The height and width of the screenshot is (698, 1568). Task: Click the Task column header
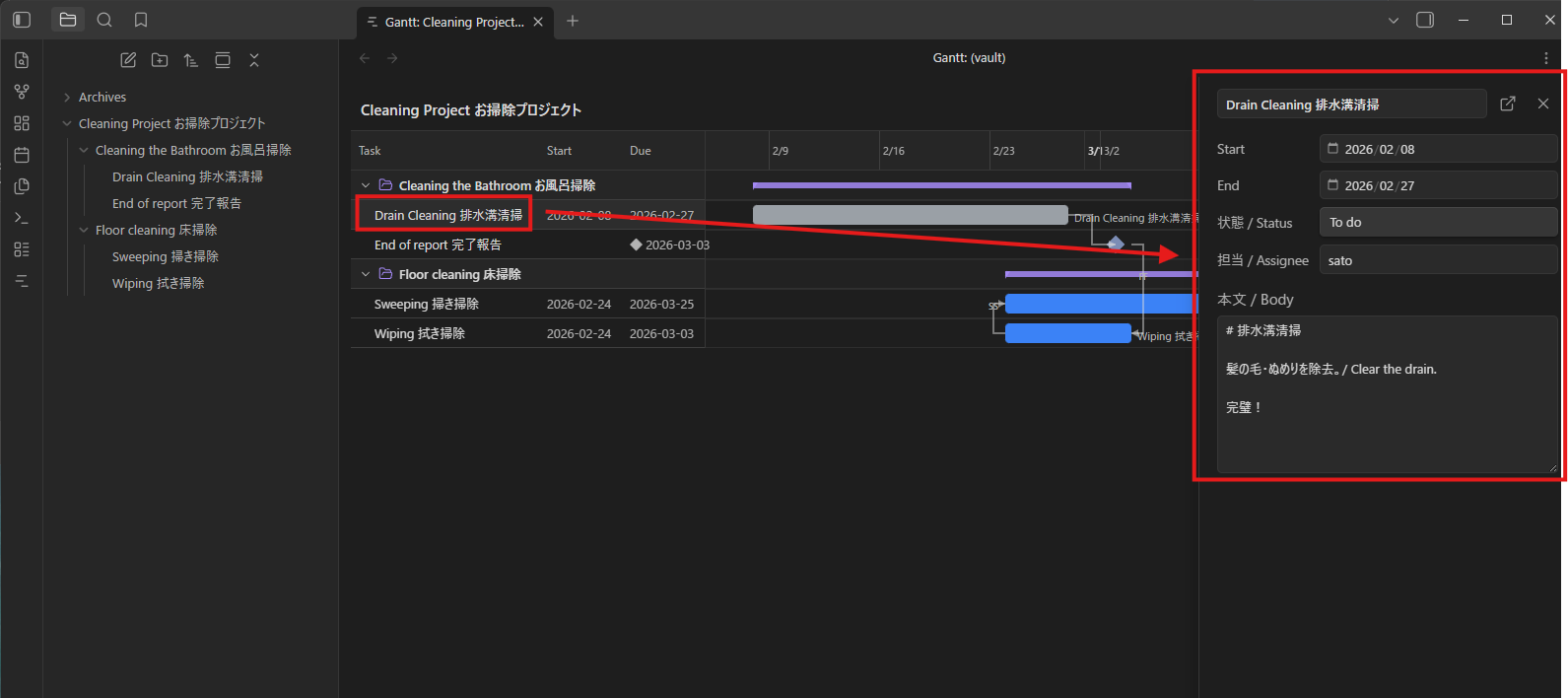(x=370, y=151)
